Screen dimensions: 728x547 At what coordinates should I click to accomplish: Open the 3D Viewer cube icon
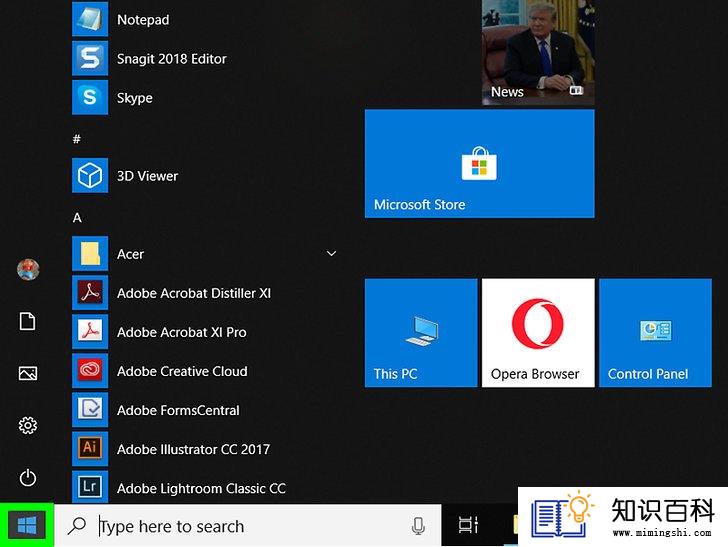tap(90, 176)
